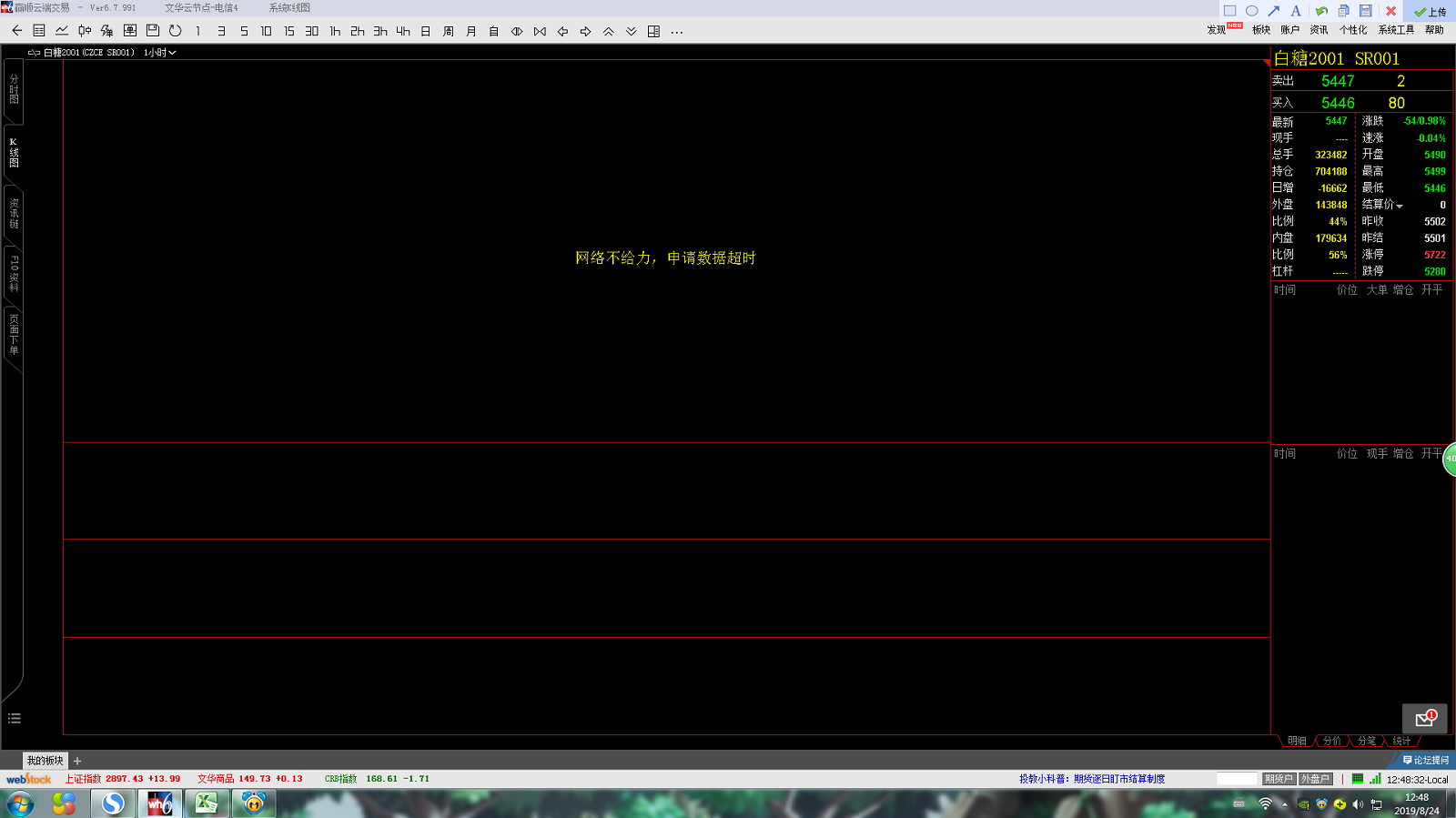The width and height of the screenshot is (1456, 818).
Task: Undo the last annotation with green arrow
Action: (1321, 11)
